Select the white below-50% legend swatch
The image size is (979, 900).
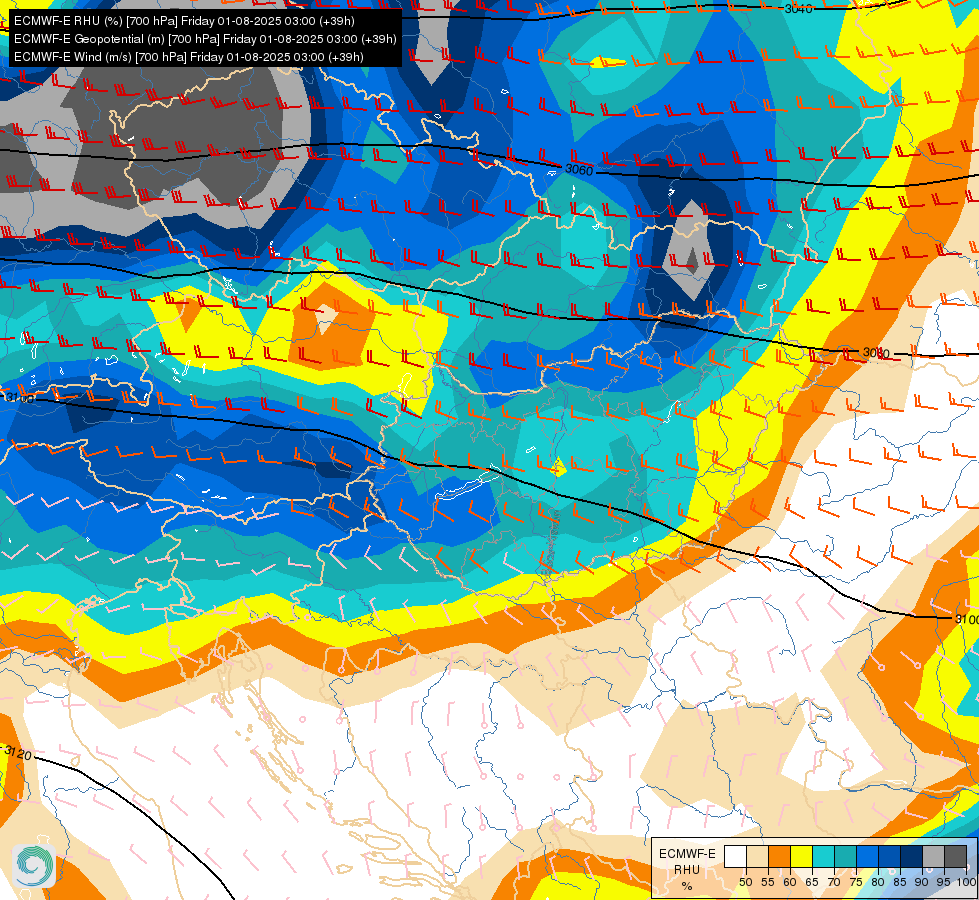click(735, 856)
